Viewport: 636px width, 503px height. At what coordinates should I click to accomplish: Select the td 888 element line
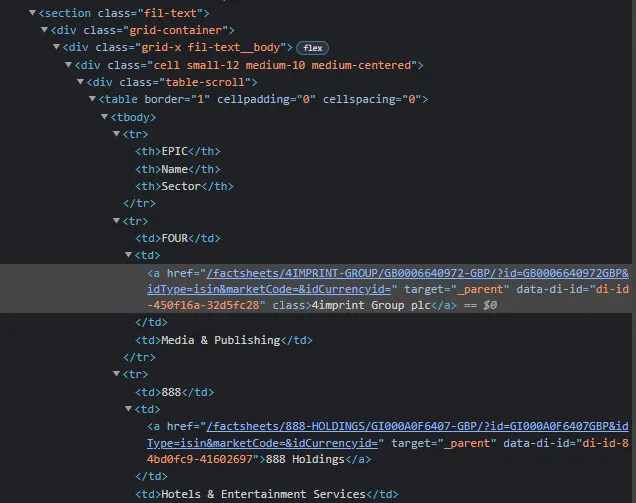coord(174,392)
